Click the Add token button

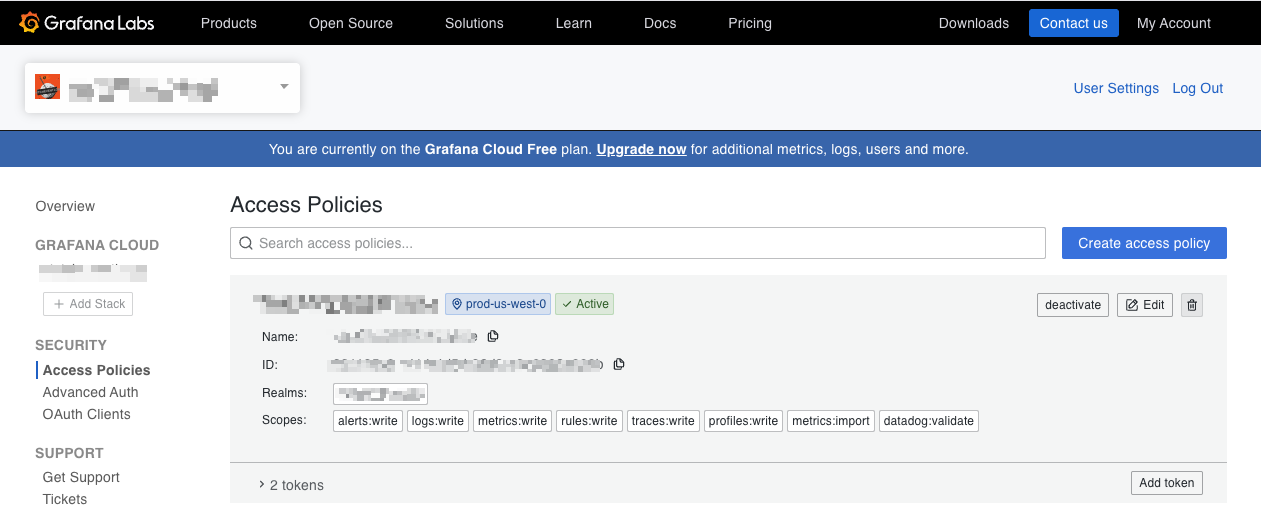[1167, 483]
